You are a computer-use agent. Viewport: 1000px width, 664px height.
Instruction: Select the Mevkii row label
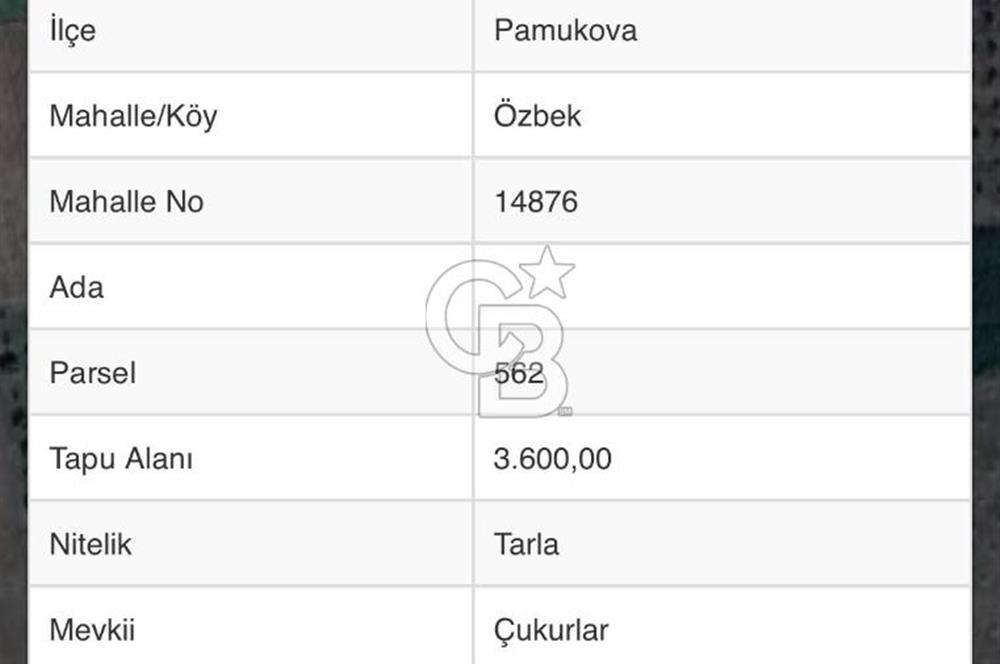pos(92,631)
